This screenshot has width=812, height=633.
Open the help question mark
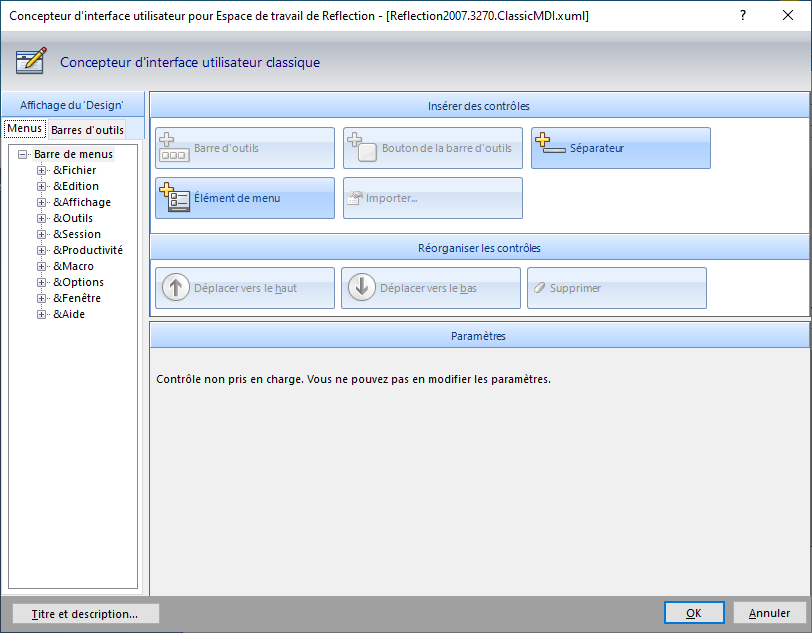click(x=743, y=16)
